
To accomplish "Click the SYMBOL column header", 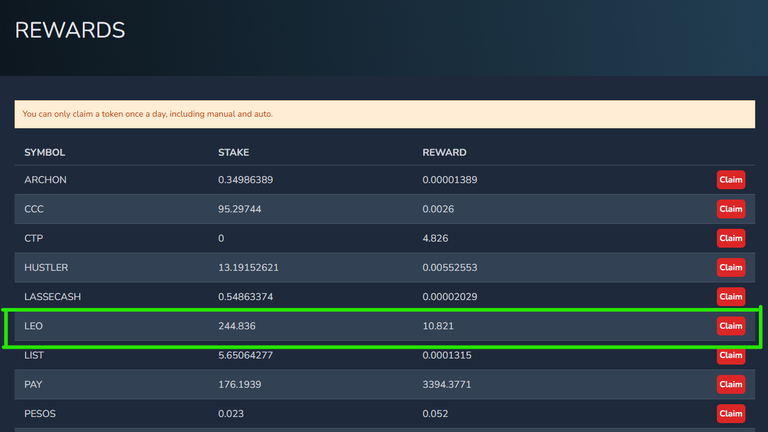I will point(45,152).
